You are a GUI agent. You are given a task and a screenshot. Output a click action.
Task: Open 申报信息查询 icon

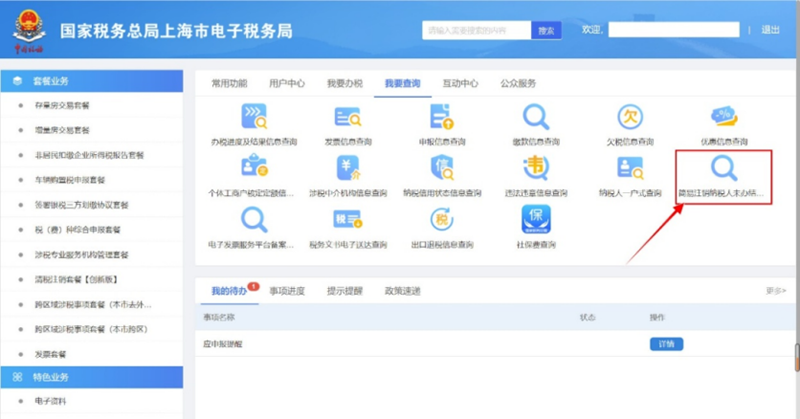(x=441, y=119)
